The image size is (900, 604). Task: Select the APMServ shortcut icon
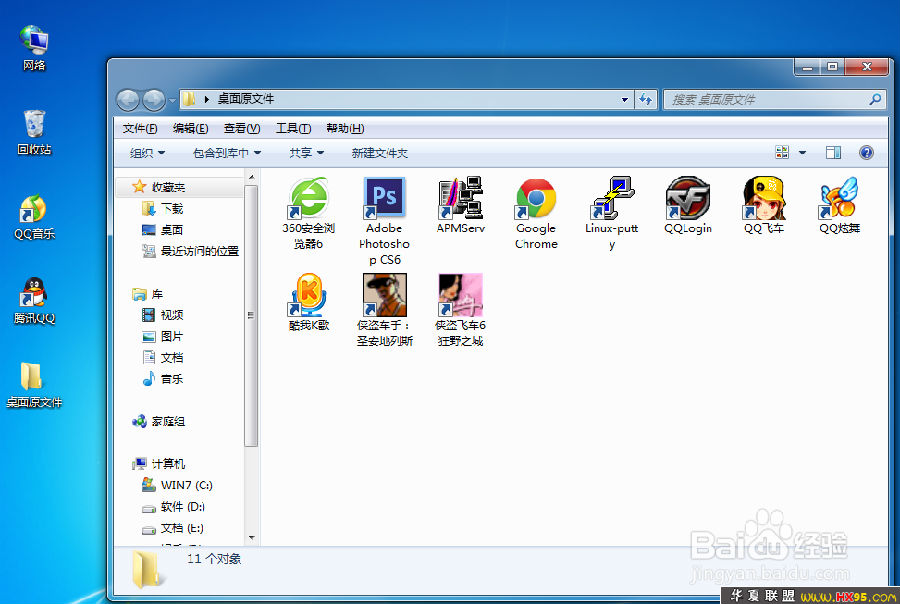460,198
